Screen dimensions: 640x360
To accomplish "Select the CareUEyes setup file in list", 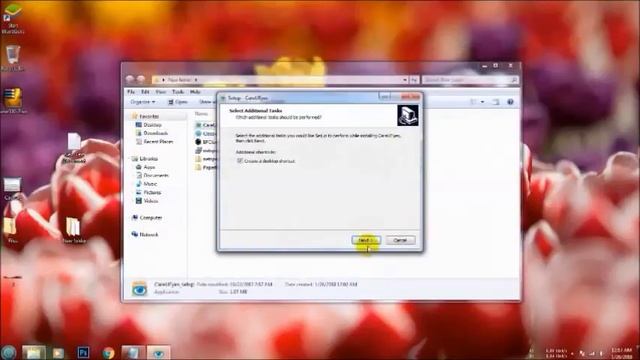I will 206,125.
